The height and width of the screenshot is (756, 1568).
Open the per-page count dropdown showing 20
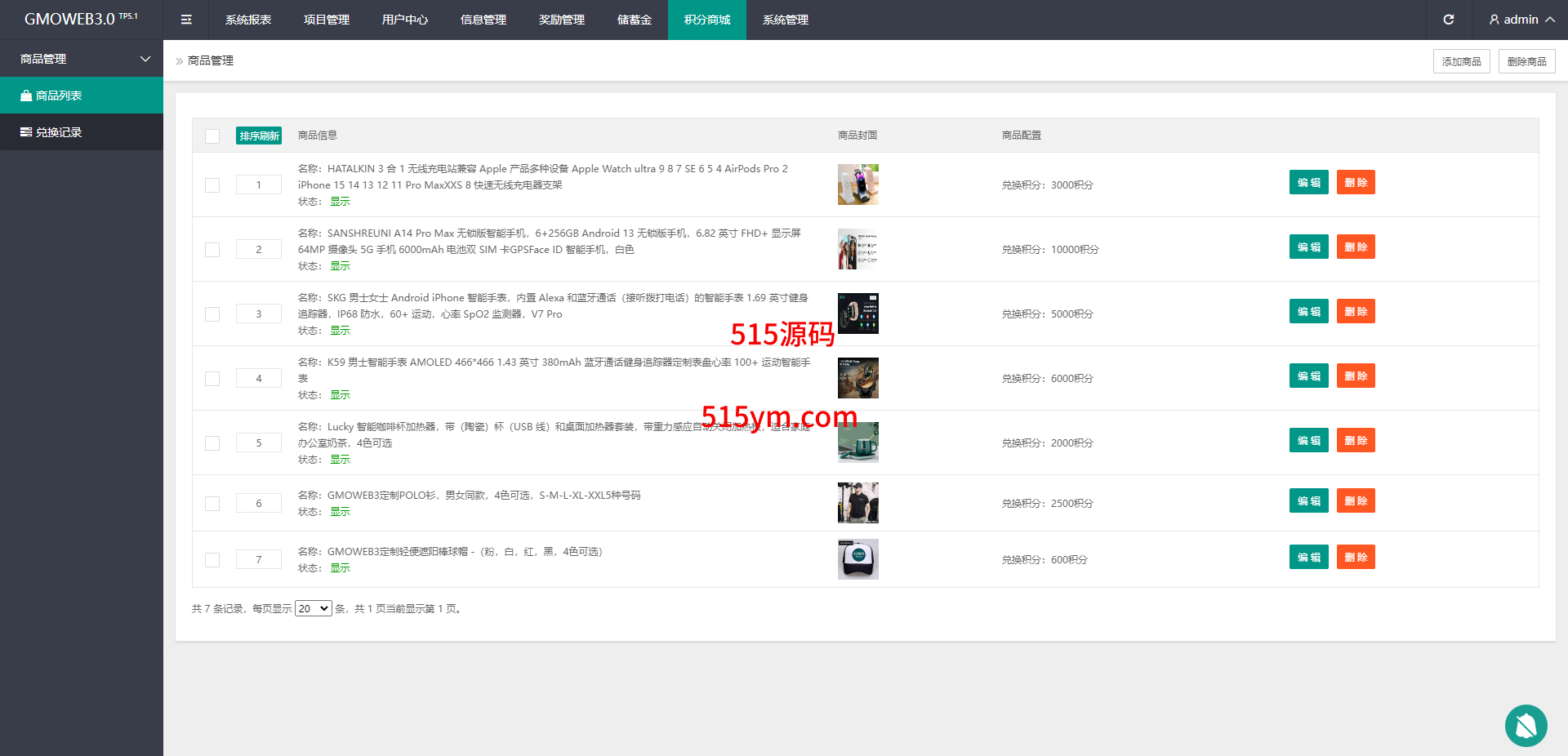(313, 609)
